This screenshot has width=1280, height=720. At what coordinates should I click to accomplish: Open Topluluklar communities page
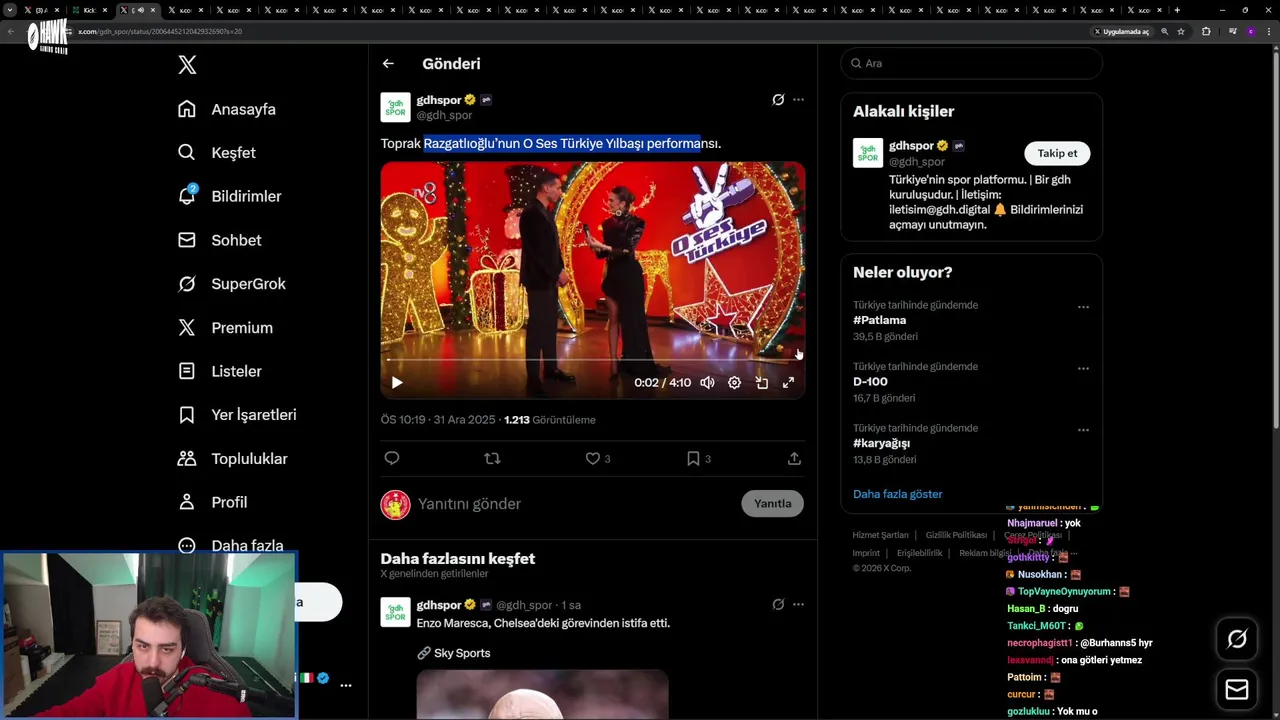click(x=233, y=459)
